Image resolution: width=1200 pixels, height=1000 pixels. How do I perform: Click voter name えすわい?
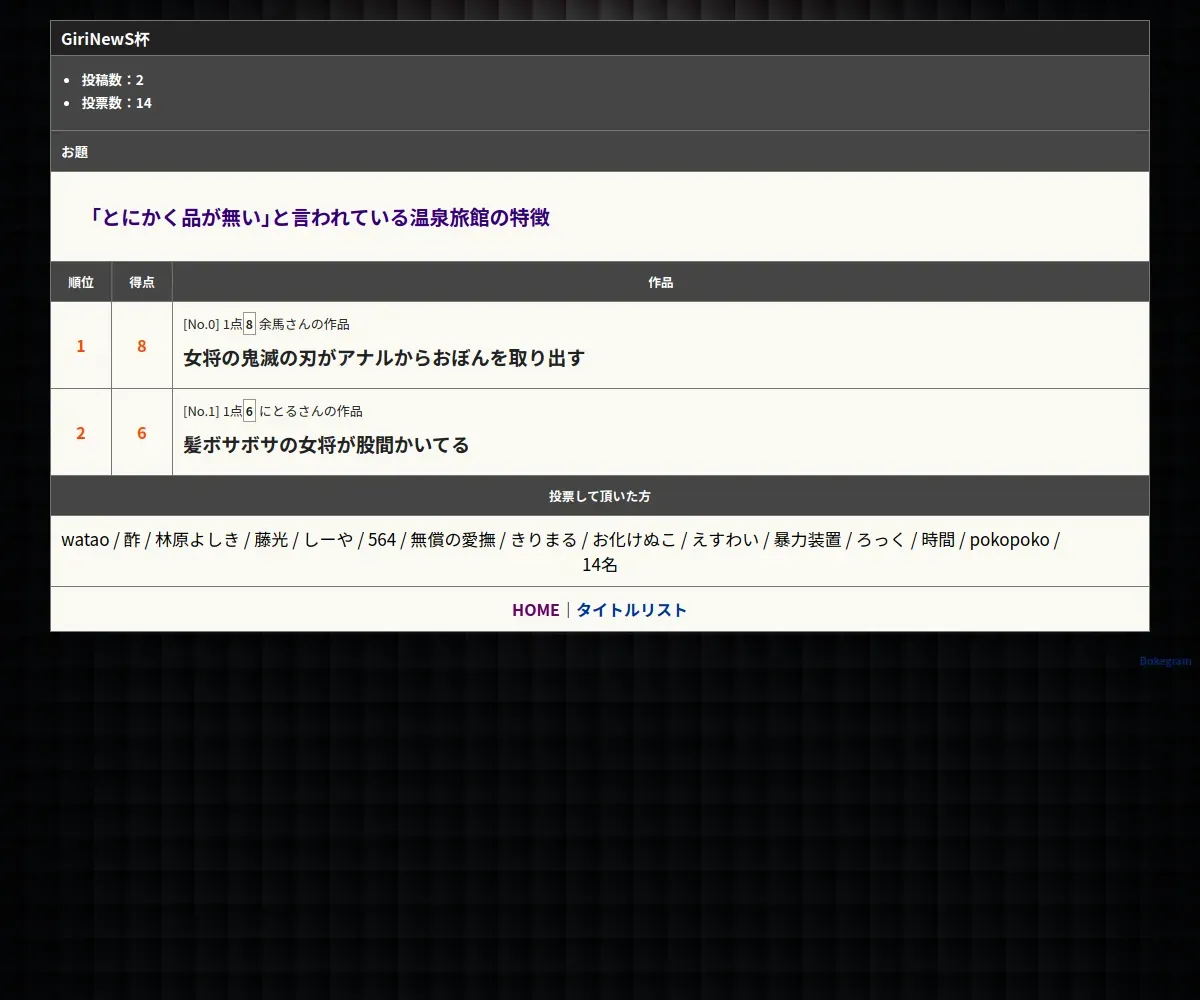(x=725, y=540)
